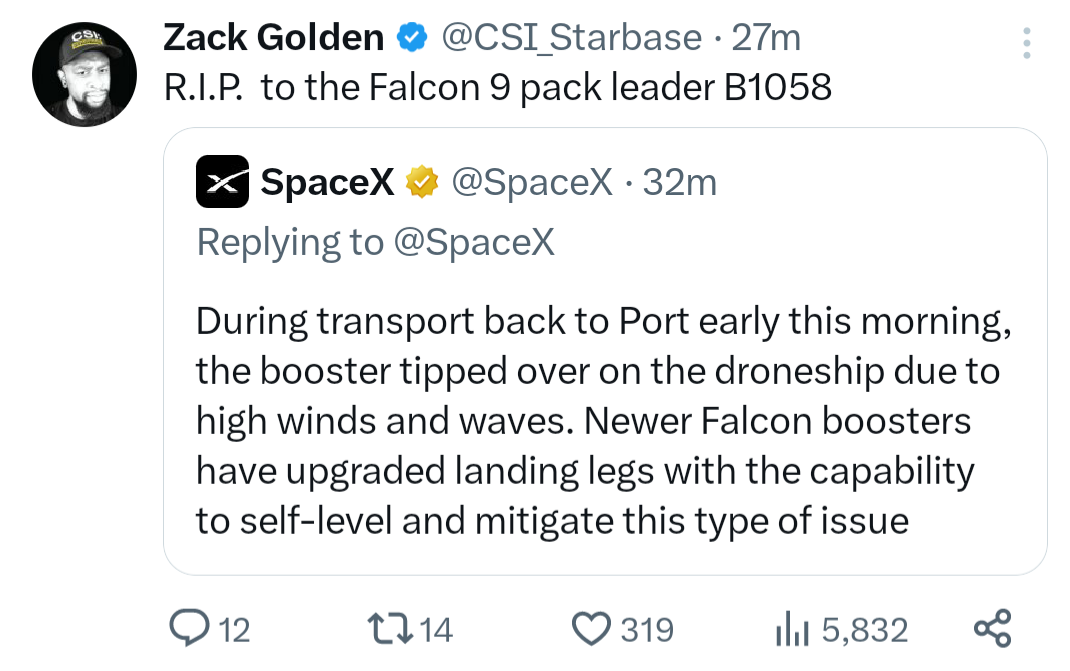Open the view analytics bar chart icon
The image size is (1070, 671).
tap(793, 628)
